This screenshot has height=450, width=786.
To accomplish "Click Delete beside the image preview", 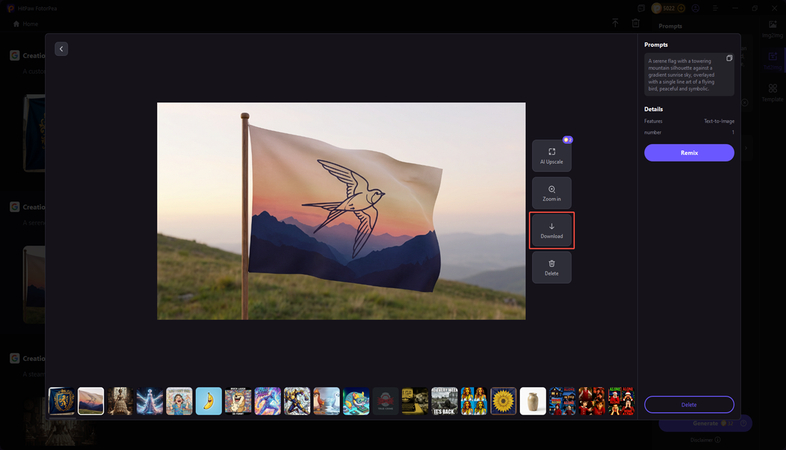I will tap(551, 268).
